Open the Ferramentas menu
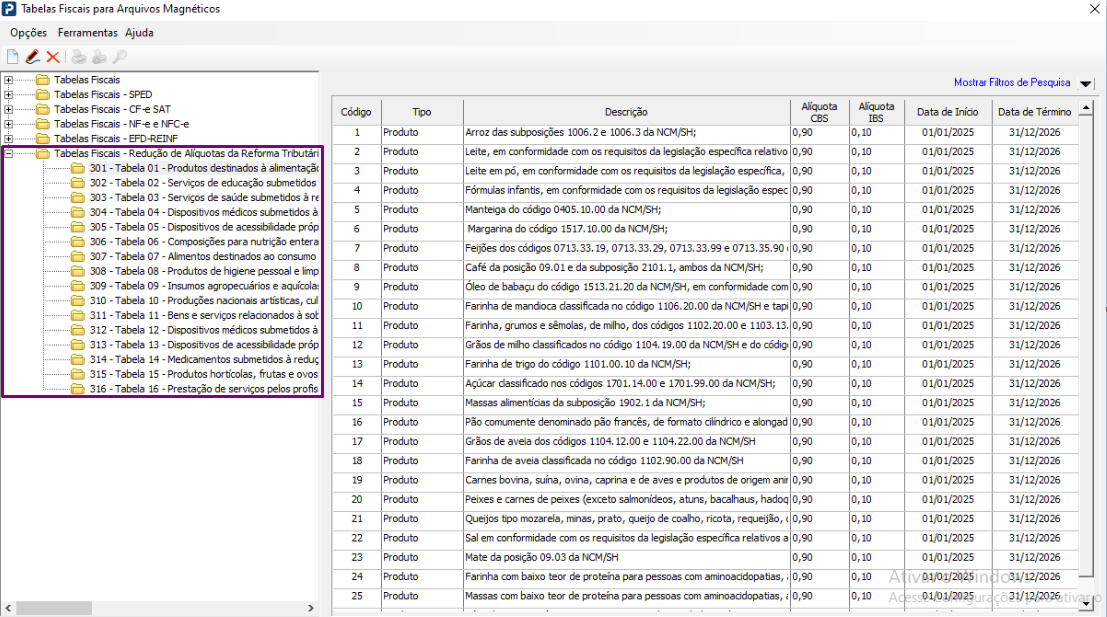This screenshot has height=617, width=1107. click(x=88, y=33)
